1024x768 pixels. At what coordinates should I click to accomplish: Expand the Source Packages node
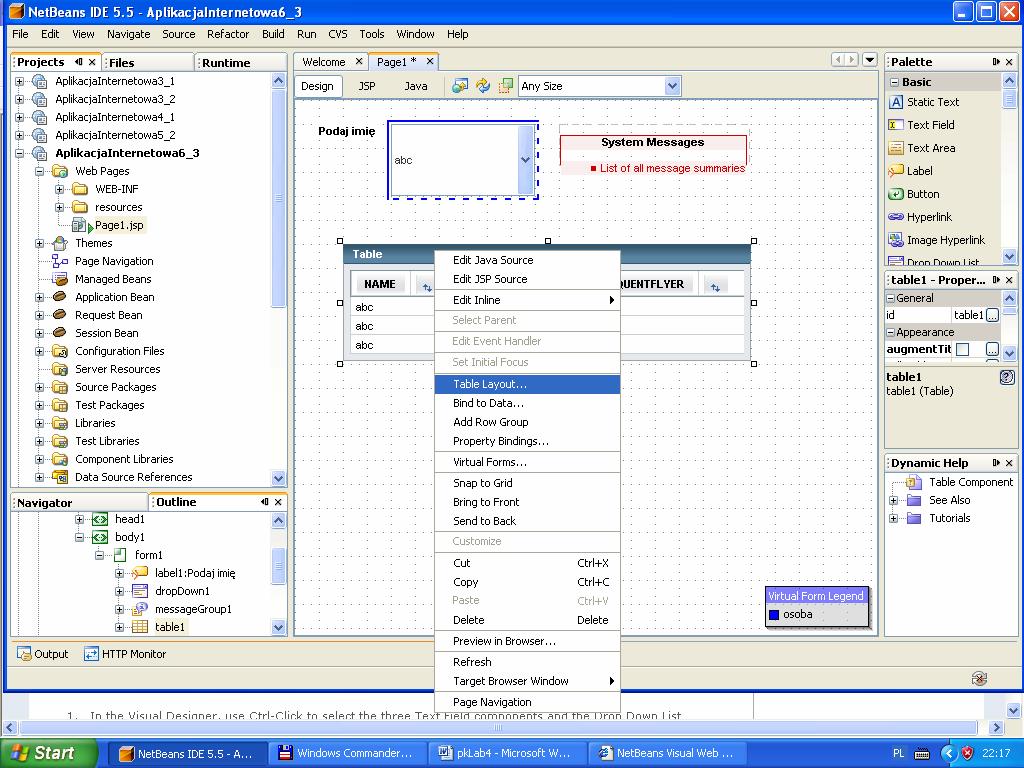tap(39, 387)
